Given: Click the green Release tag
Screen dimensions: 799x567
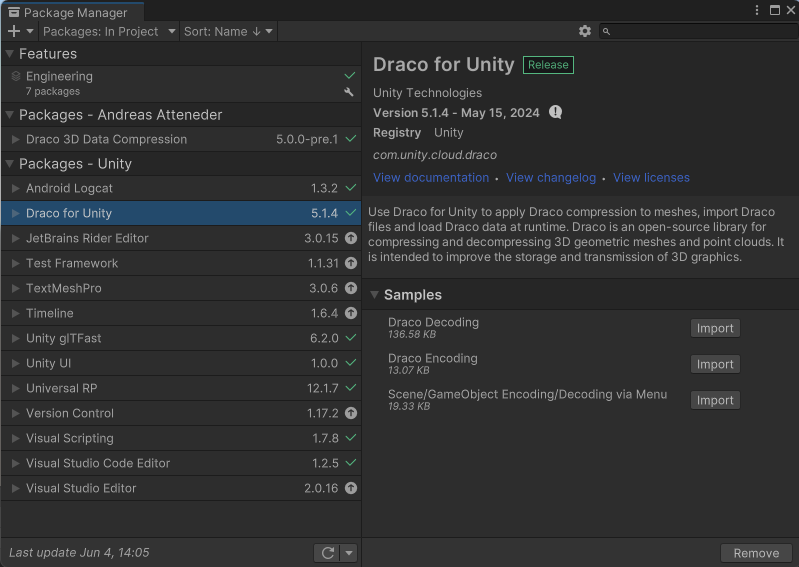Looking at the screenshot, I should (548, 65).
